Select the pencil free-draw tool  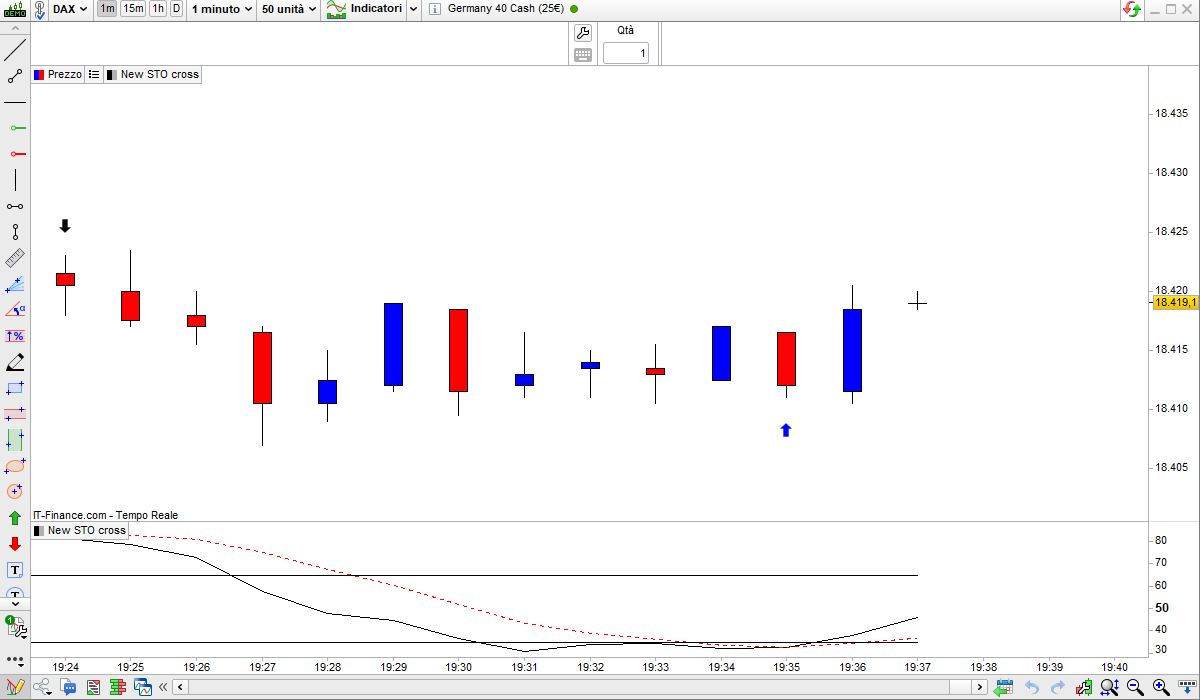15,362
